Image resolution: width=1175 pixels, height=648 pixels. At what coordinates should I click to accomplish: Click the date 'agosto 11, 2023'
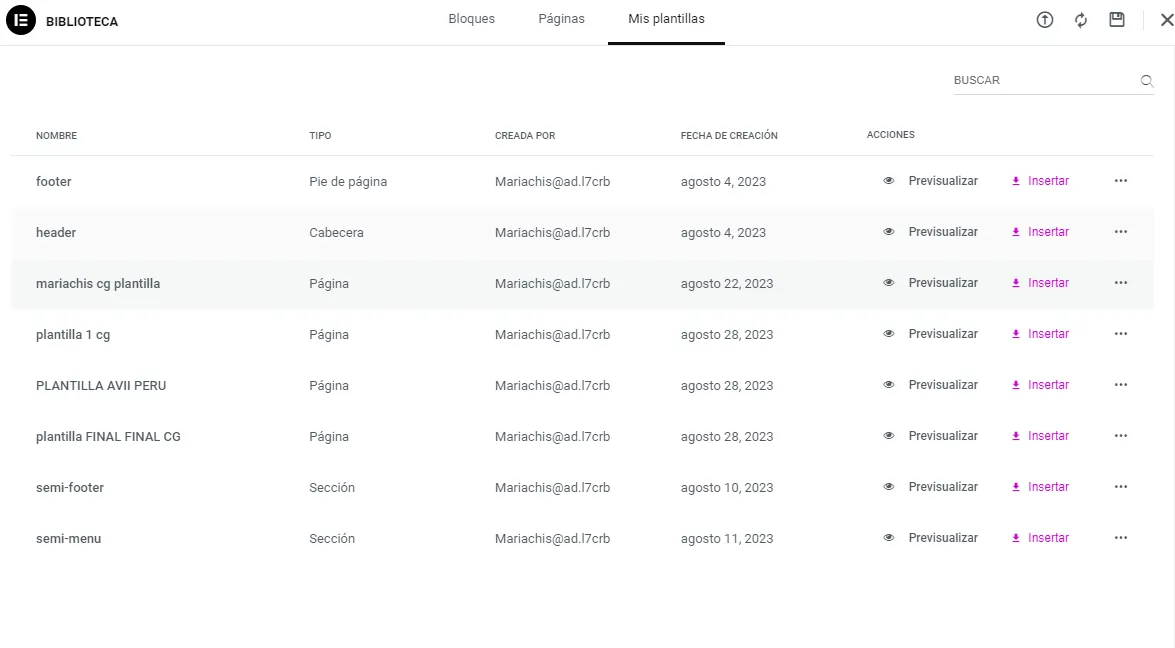coord(727,538)
